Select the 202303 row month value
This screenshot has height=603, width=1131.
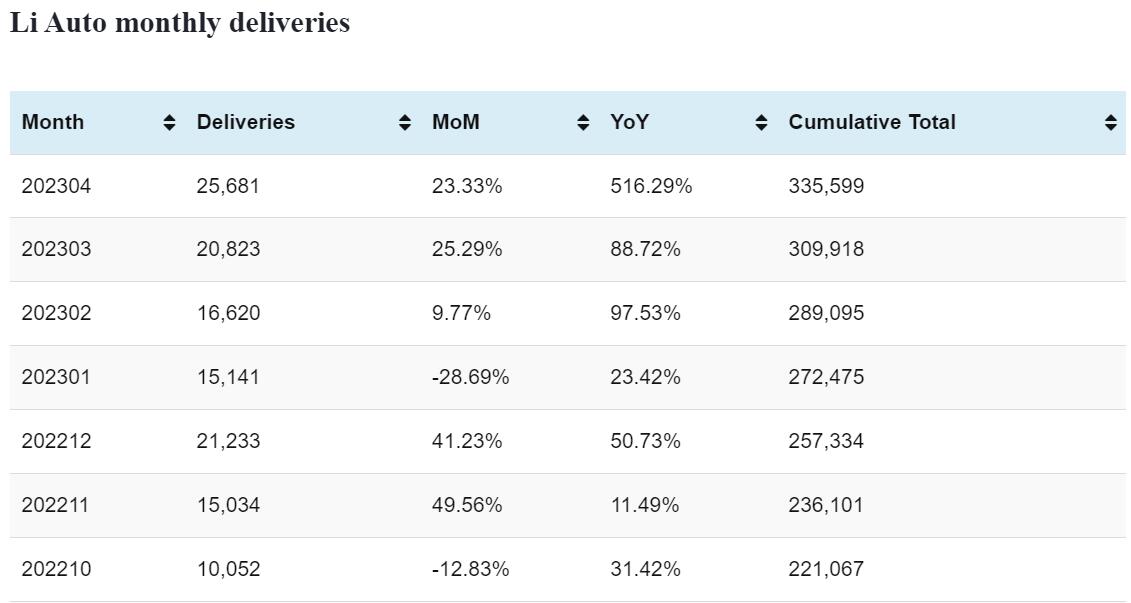tap(56, 249)
